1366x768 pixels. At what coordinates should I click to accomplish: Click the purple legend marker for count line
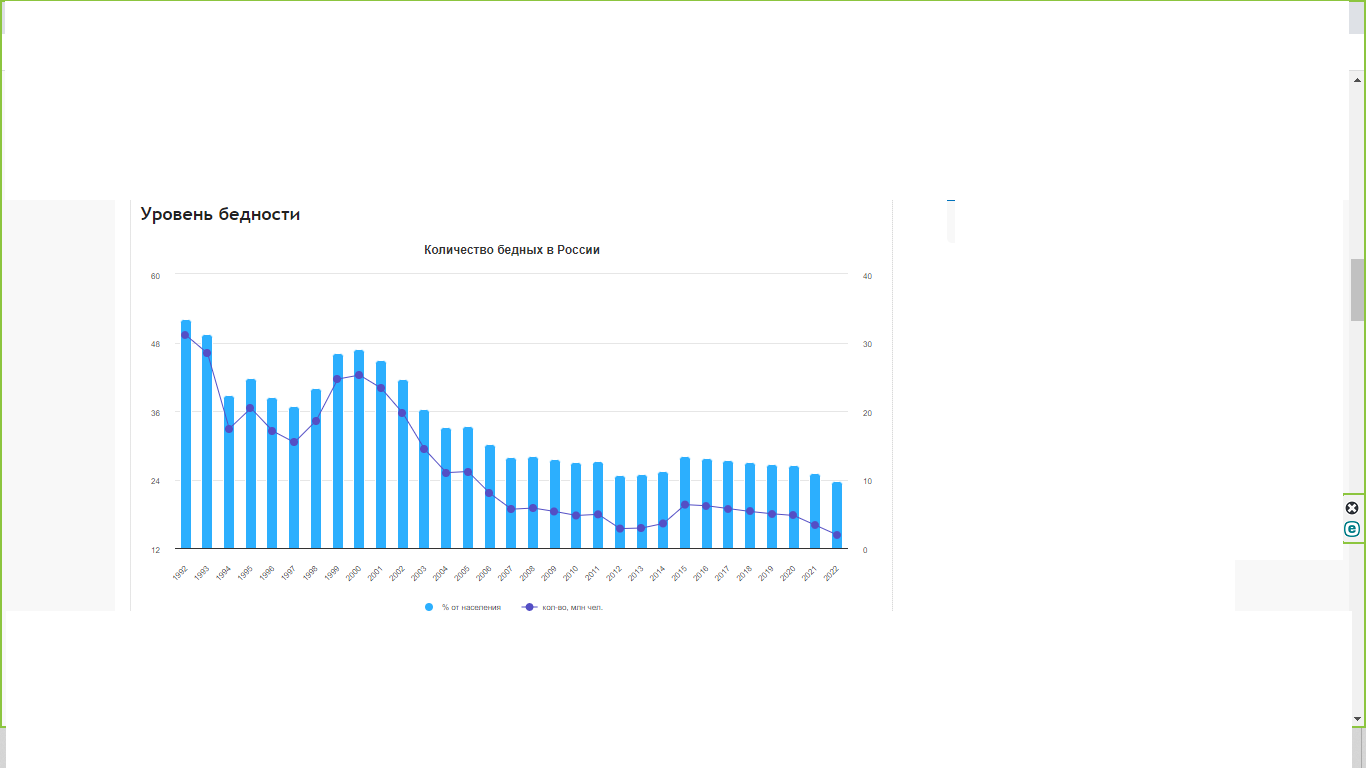[x=529, y=607]
